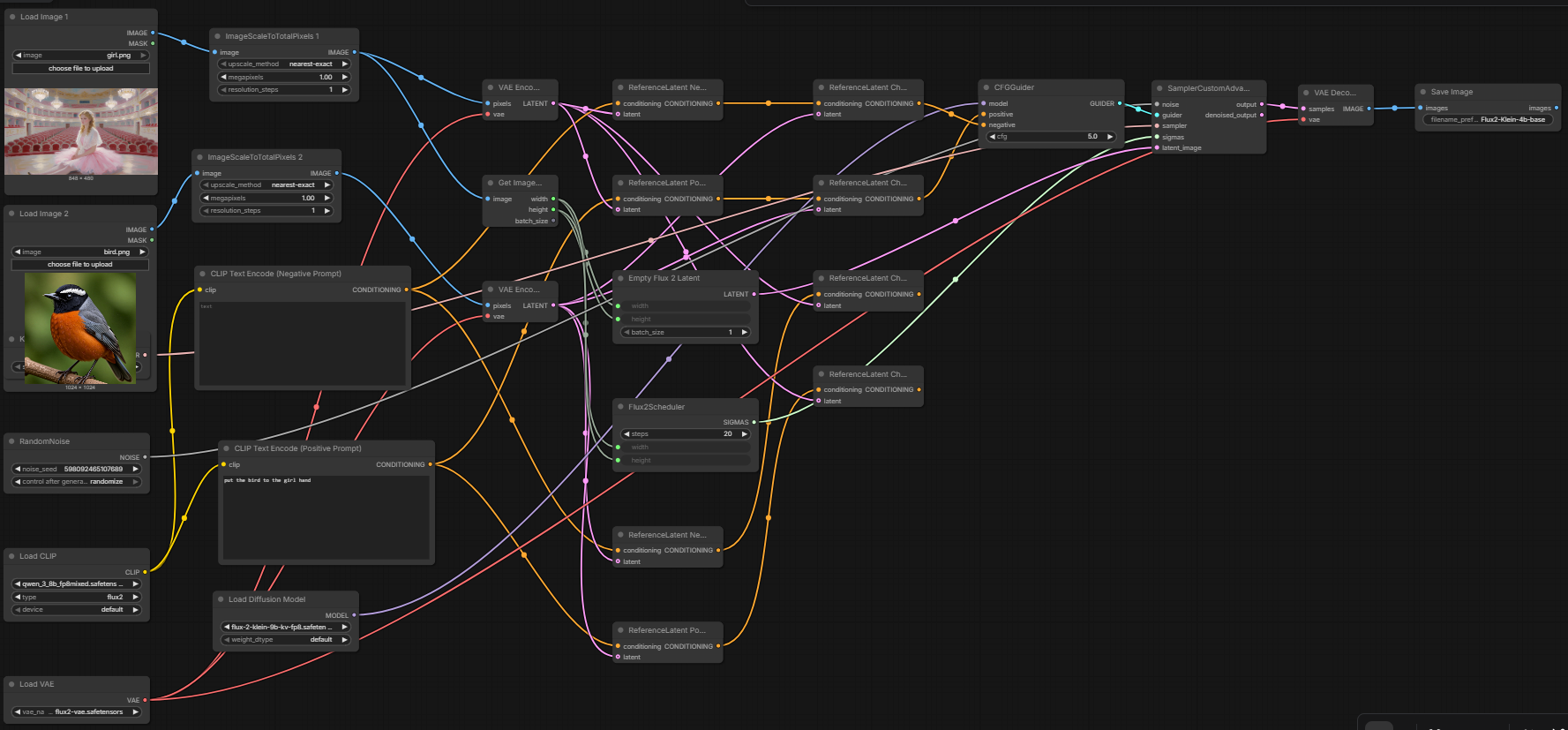This screenshot has height=730, width=1568.
Task: Collapse the Load Image 2 node dot
Action: [x=11, y=214]
